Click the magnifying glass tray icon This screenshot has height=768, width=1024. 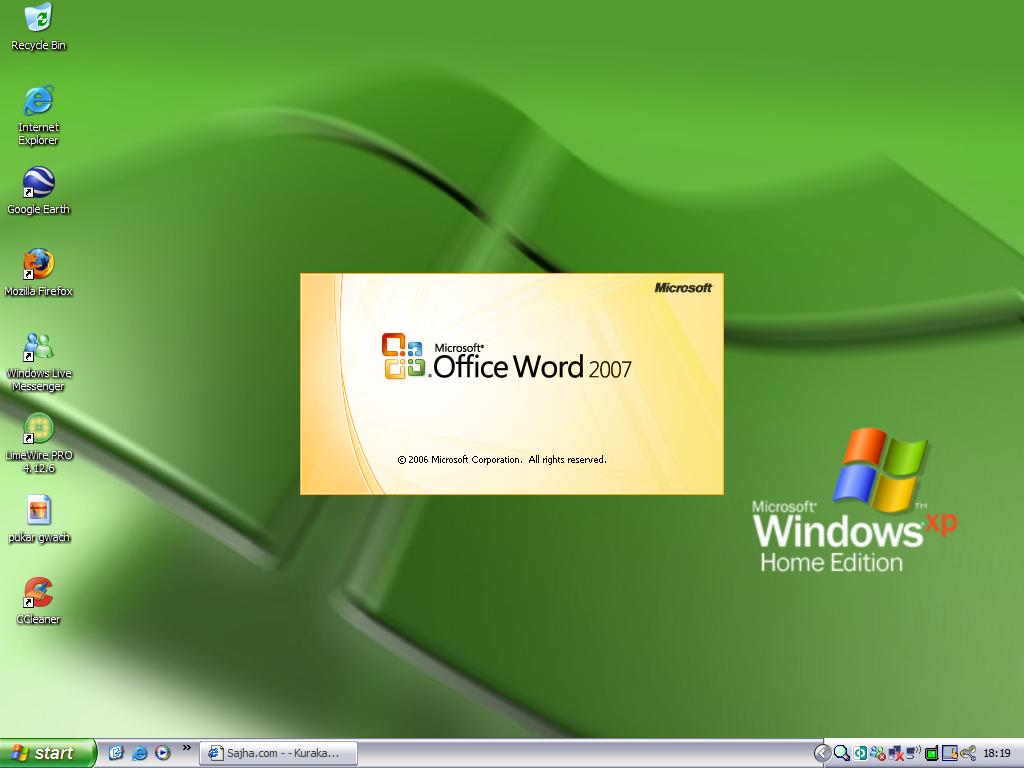pyautogui.click(x=842, y=753)
